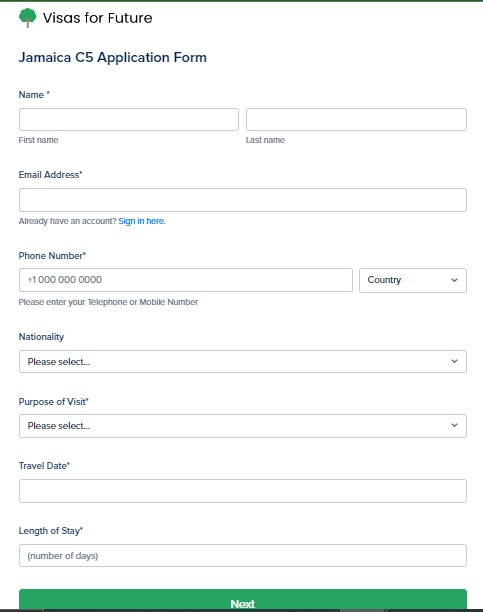Click the Phone Number input field
483x612 pixels.
(186, 280)
